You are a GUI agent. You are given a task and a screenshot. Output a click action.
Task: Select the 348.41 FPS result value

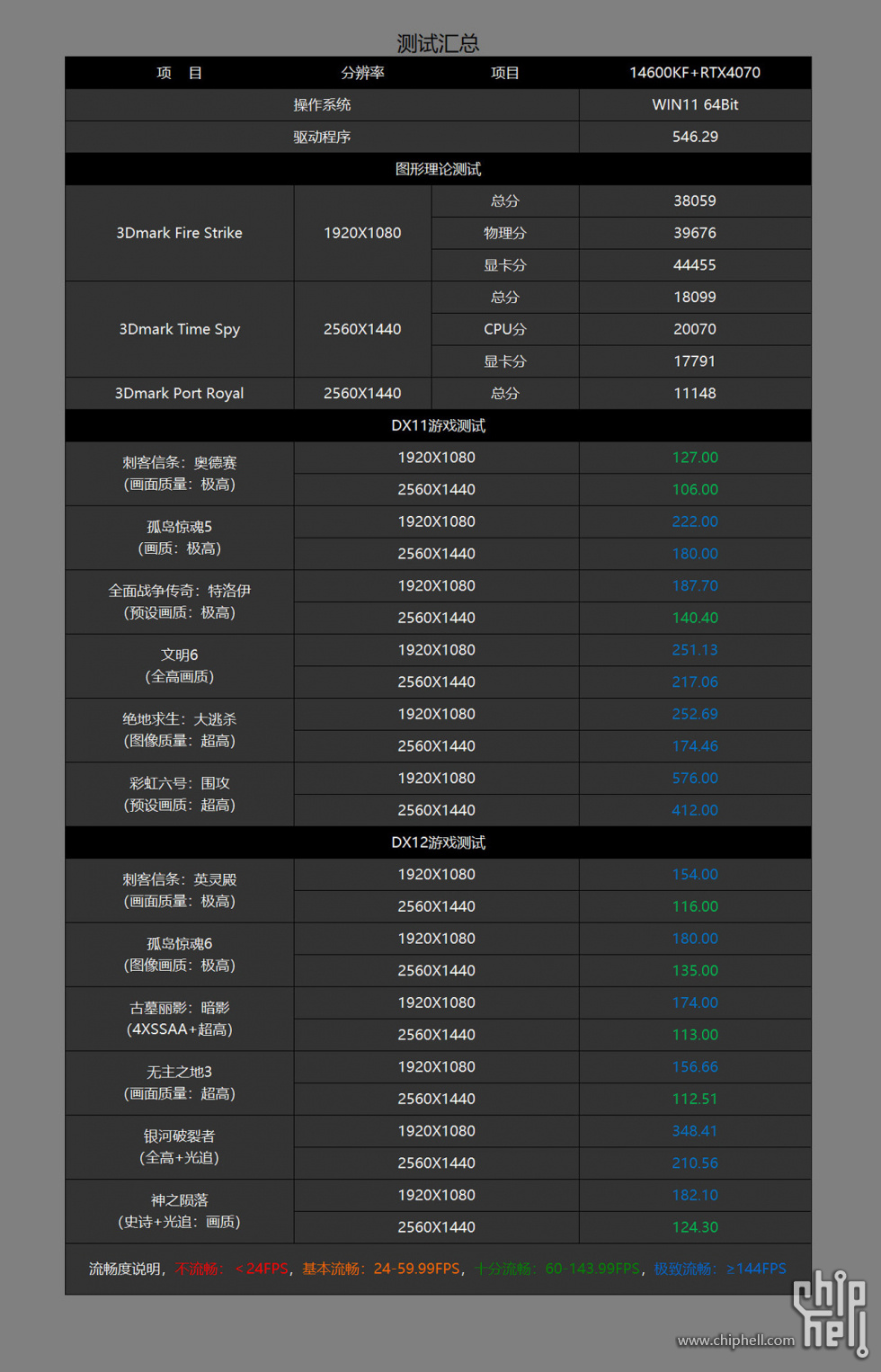(694, 1131)
